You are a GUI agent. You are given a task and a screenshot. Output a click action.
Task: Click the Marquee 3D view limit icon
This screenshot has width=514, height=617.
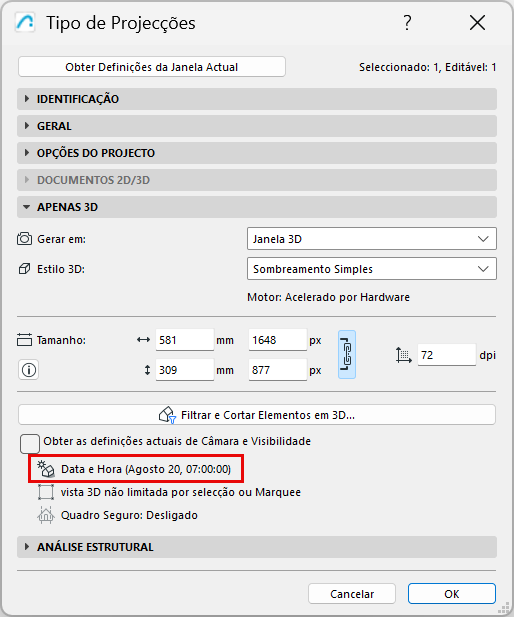[46, 492]
